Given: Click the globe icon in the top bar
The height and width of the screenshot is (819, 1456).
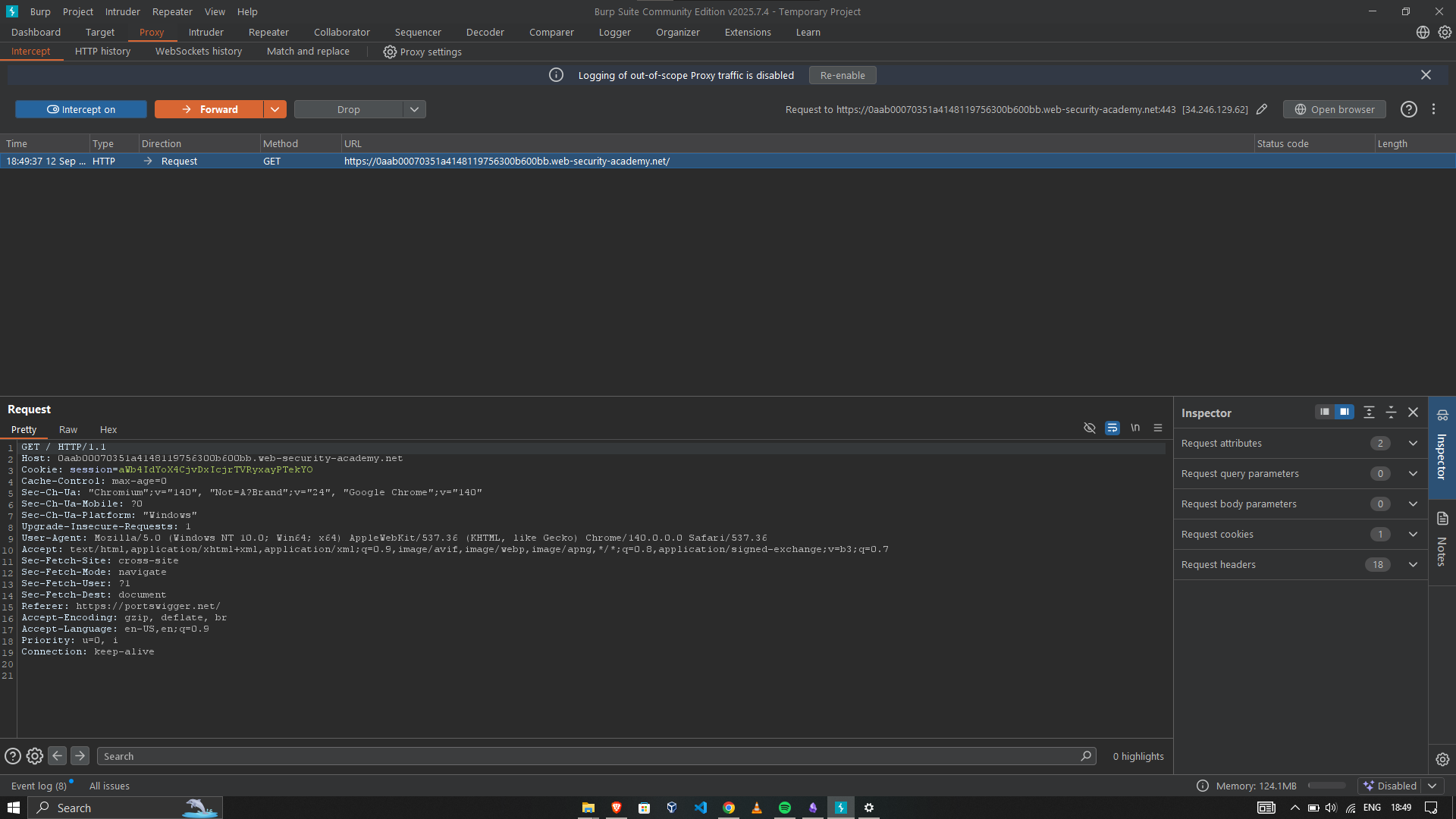Looking at the screenshot, I should coord(1423,33).
